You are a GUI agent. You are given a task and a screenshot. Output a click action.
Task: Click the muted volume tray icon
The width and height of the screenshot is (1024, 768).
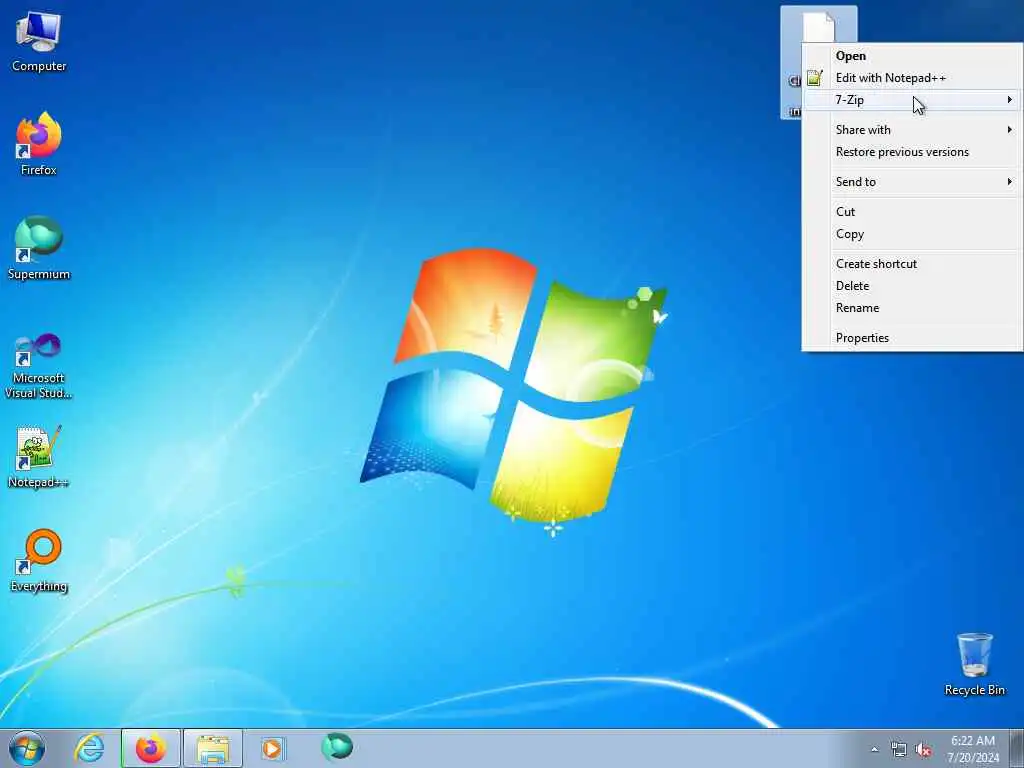[x=923, y=749]
